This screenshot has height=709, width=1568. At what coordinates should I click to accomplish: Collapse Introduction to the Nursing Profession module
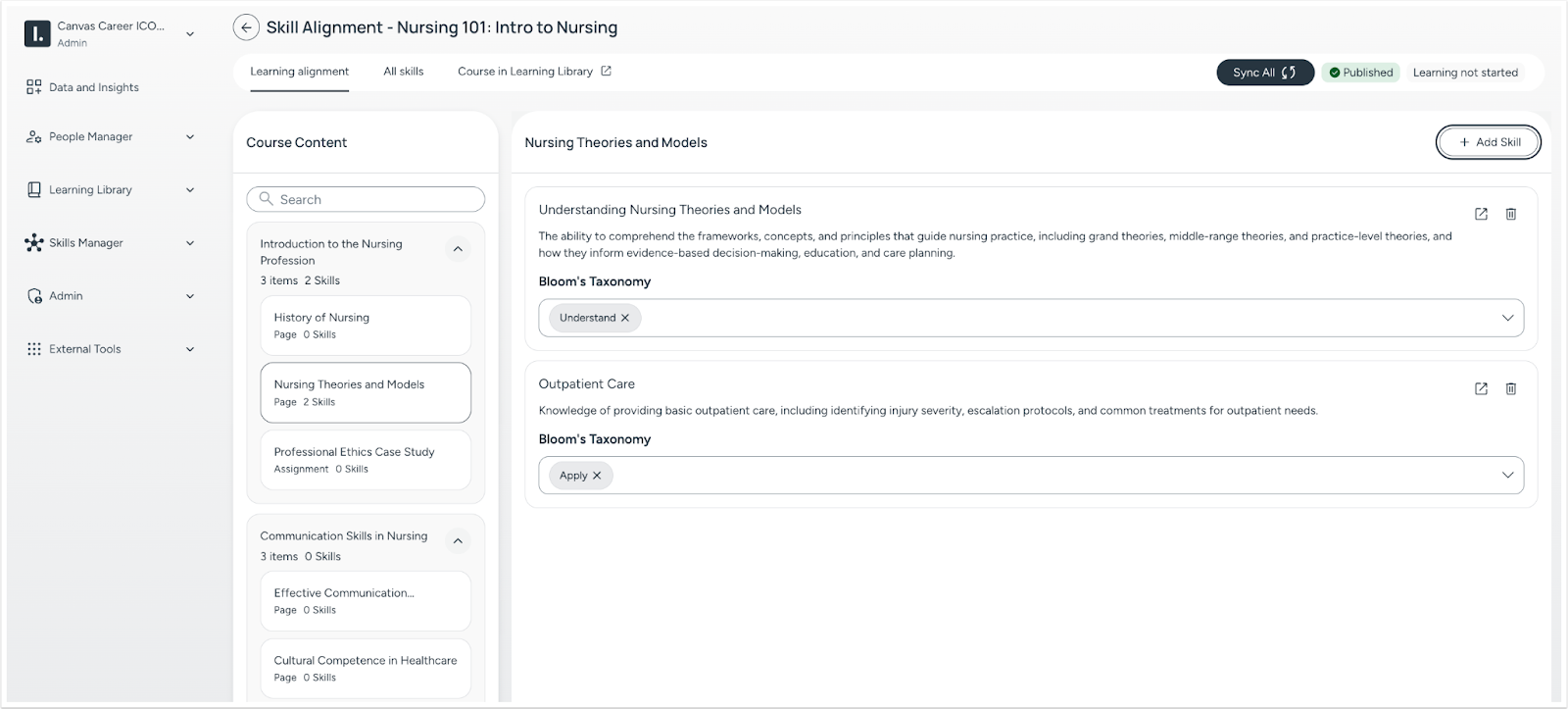[458, 249]
